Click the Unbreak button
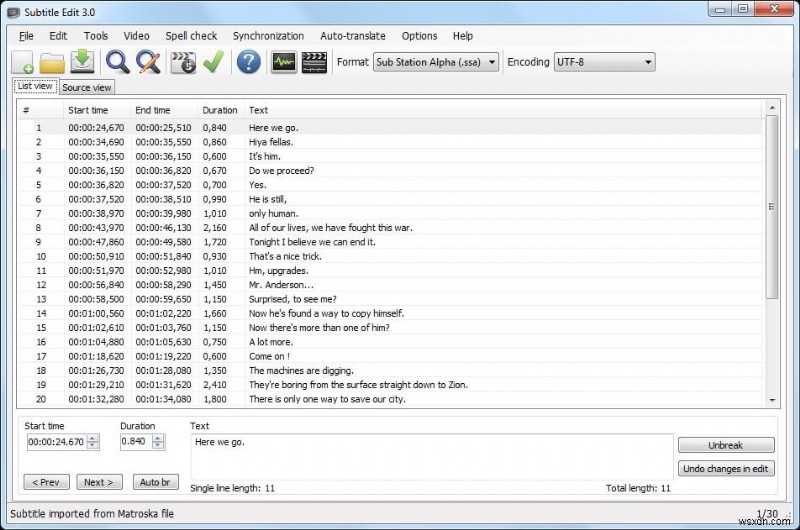800x530 pixels. (726, 445)
